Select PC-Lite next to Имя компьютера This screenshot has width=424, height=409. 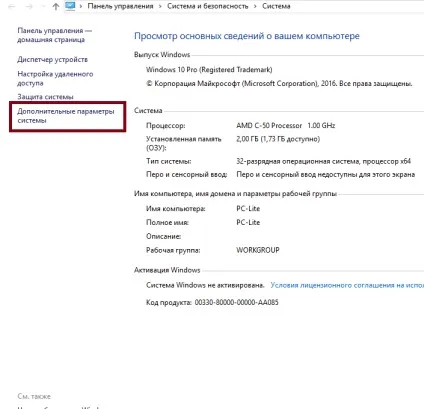(248, 209)
